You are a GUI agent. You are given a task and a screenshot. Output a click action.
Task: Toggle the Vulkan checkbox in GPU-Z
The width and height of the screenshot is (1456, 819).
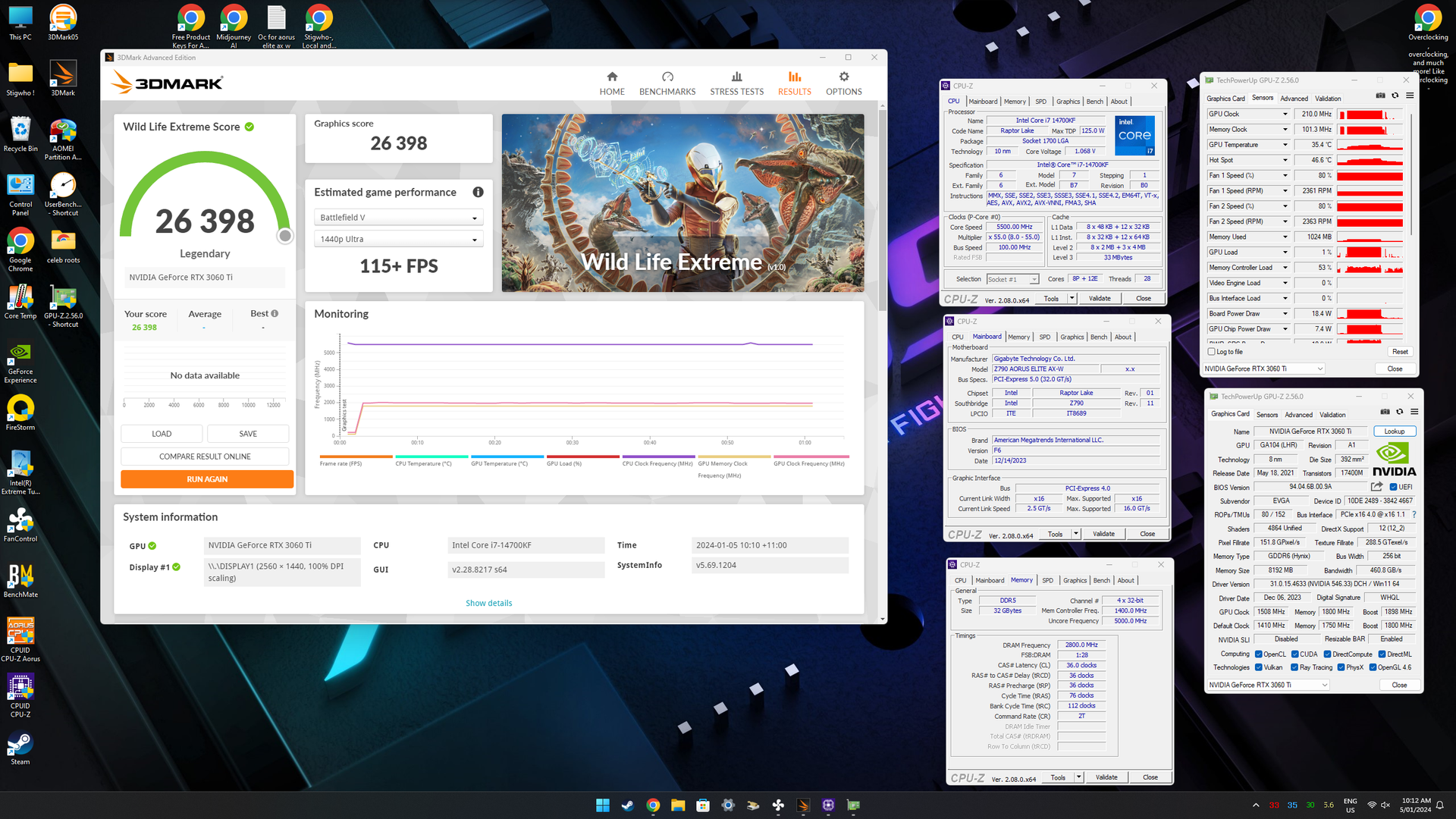click(x=1258, y=667)
